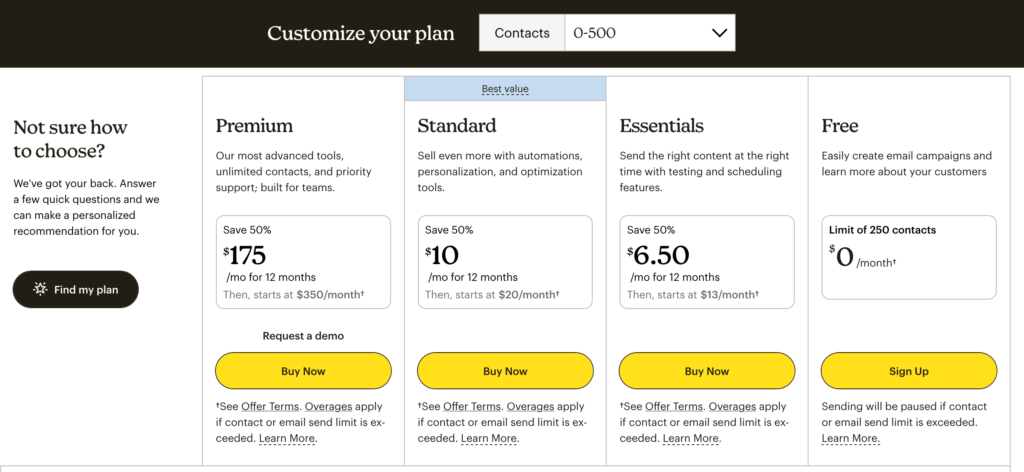Click Buy Now for Premium plan
Image resolution: width=1024 pixels, height=472 pixels.
click(303, 371)
